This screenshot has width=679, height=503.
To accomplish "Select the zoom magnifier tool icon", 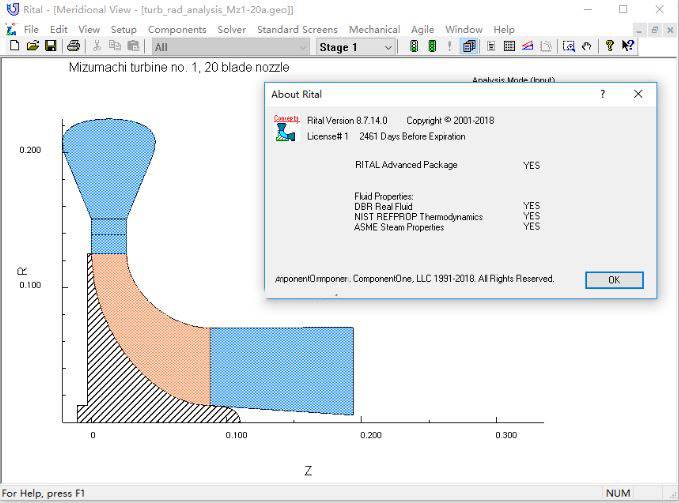I will click(x=569, y=46).
